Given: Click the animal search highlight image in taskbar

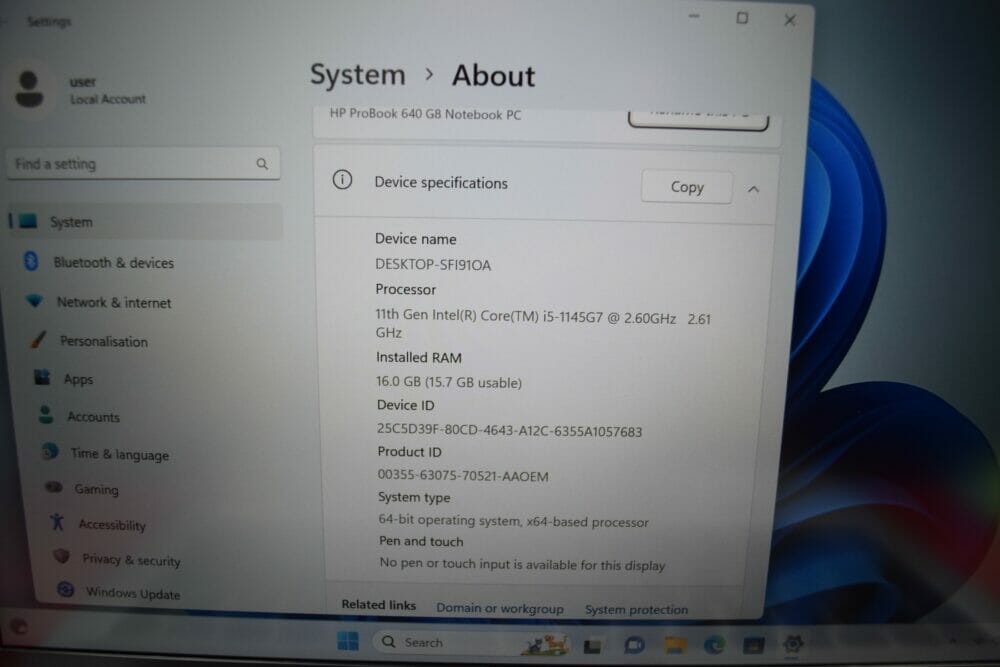Looking at the screenshot, I should pyautogui.click(x=545, y=645).
